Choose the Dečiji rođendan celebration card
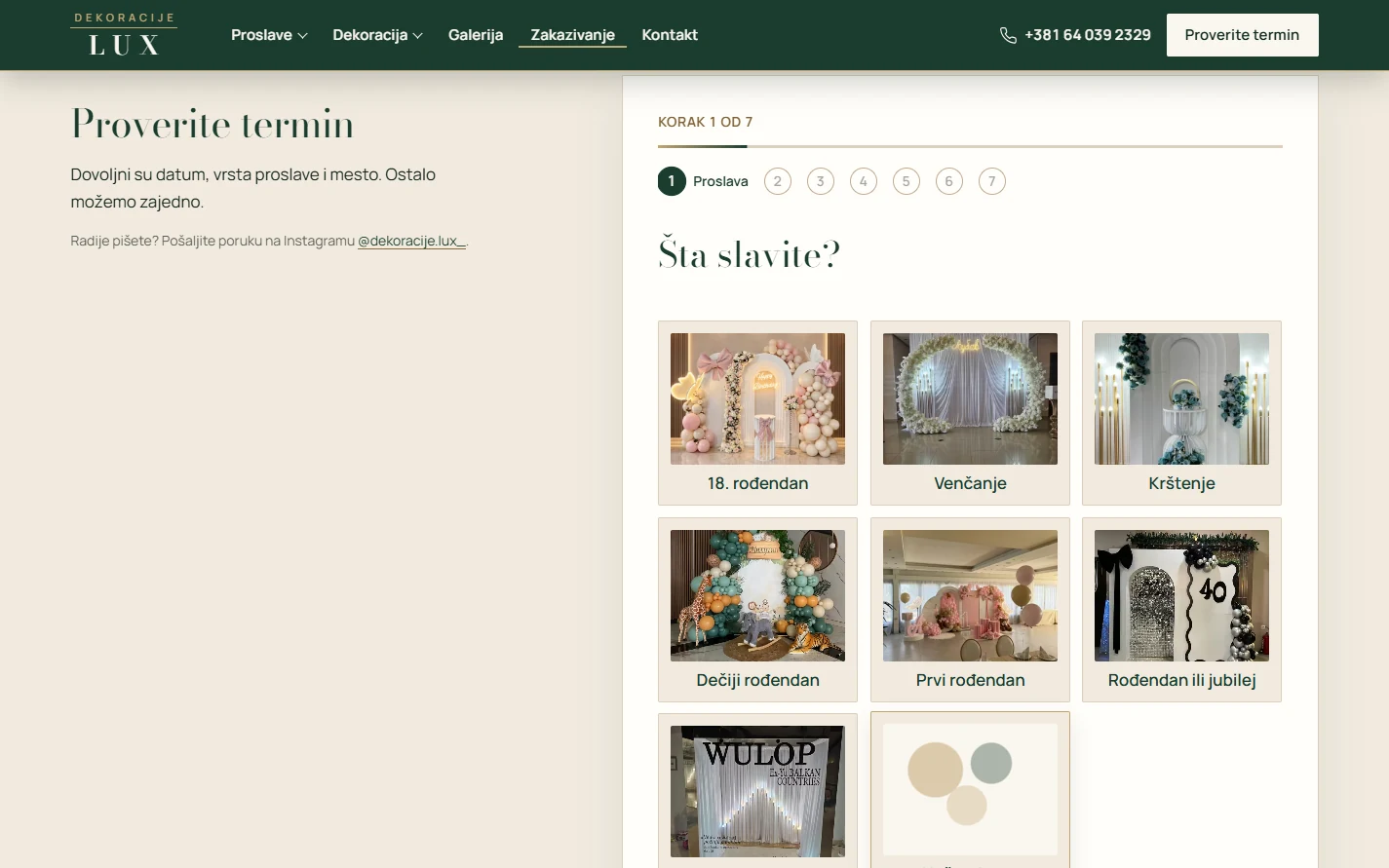 [x=757, y=610]
